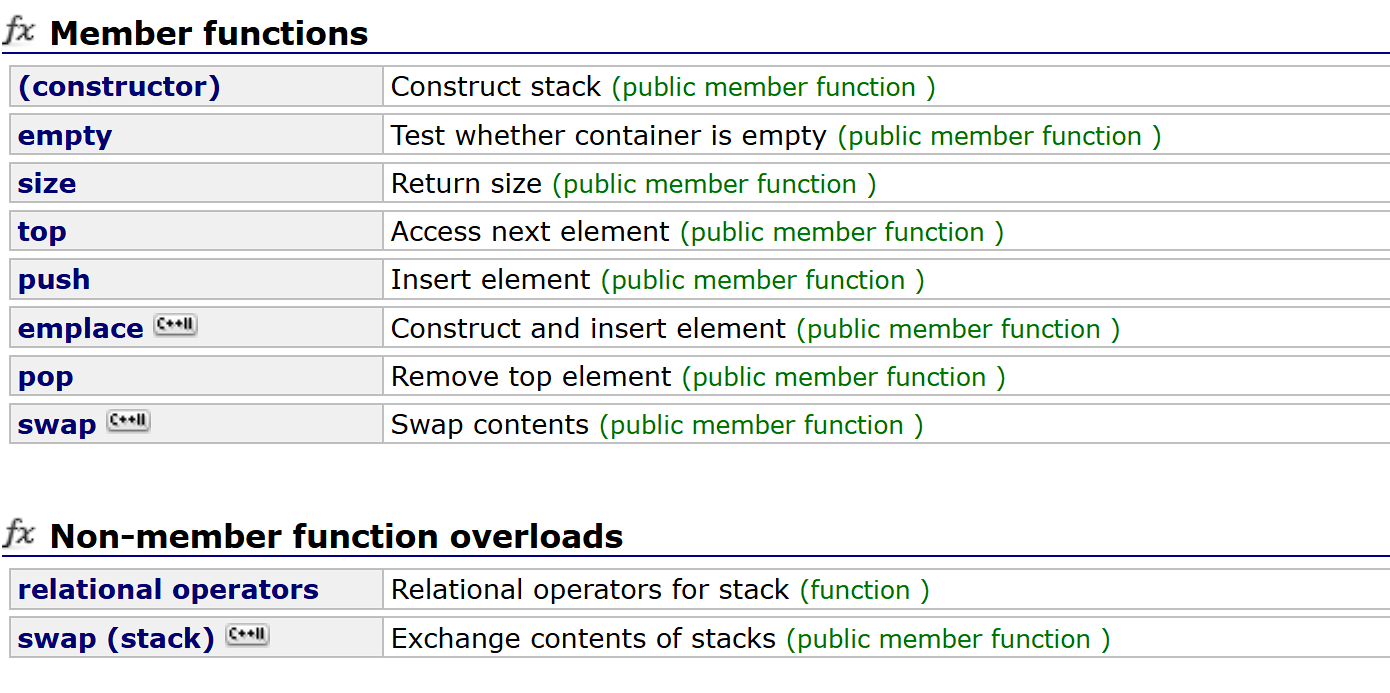Go to the size function page
The width and height of the screenshot is (1390, 693).
click(47, 184)
